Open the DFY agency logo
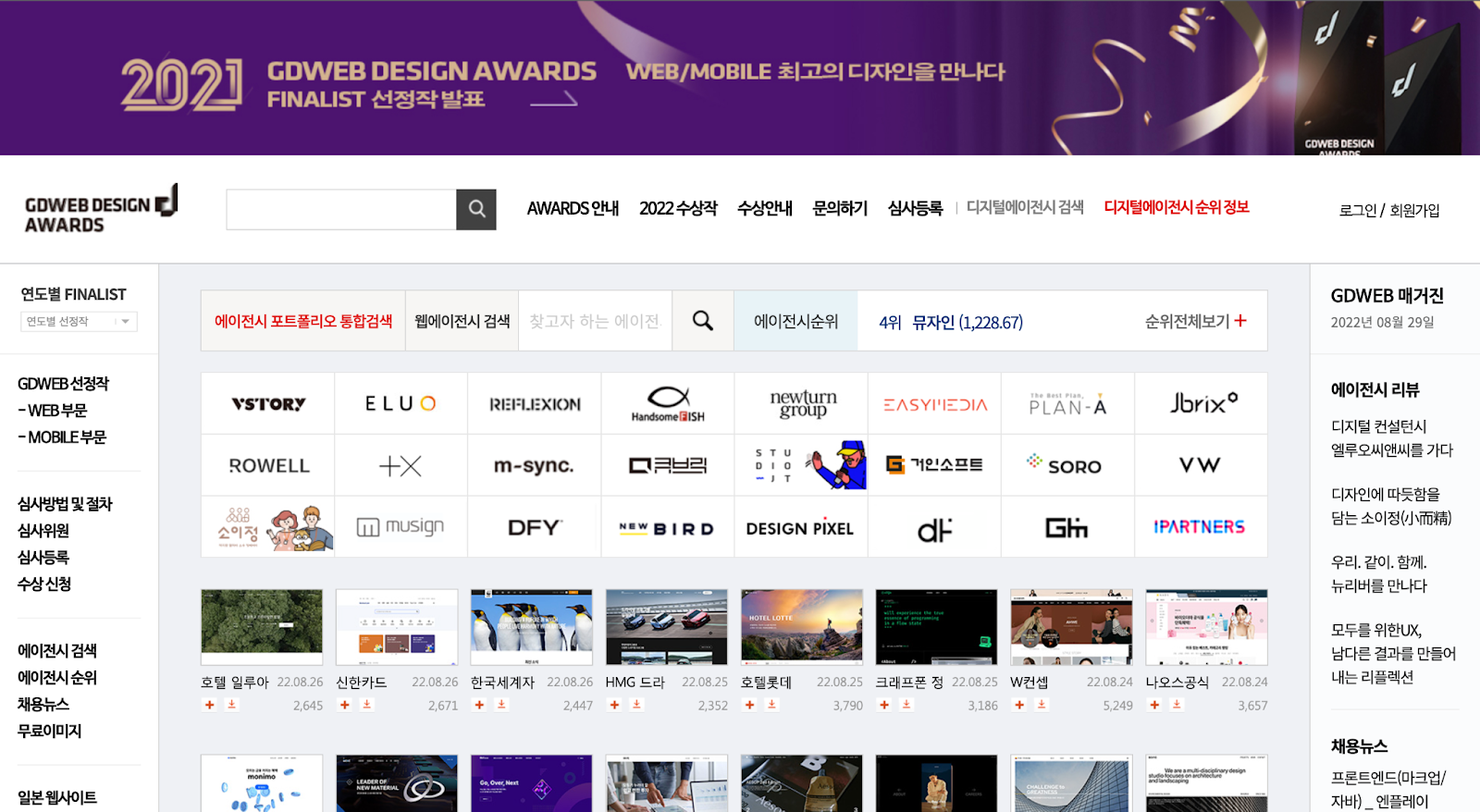 [534, 527]
